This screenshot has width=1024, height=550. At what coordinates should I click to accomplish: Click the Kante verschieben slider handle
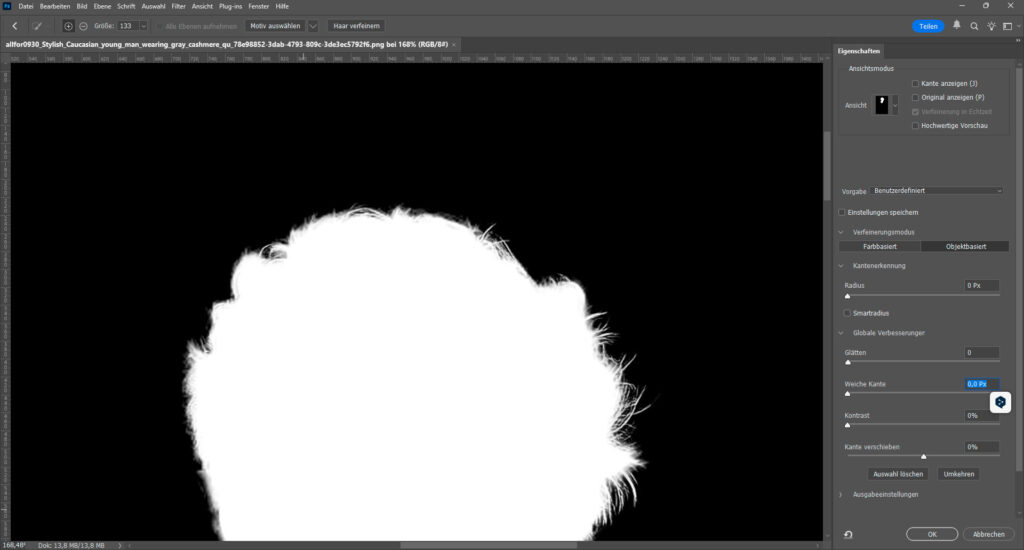(x=923, y=457)
